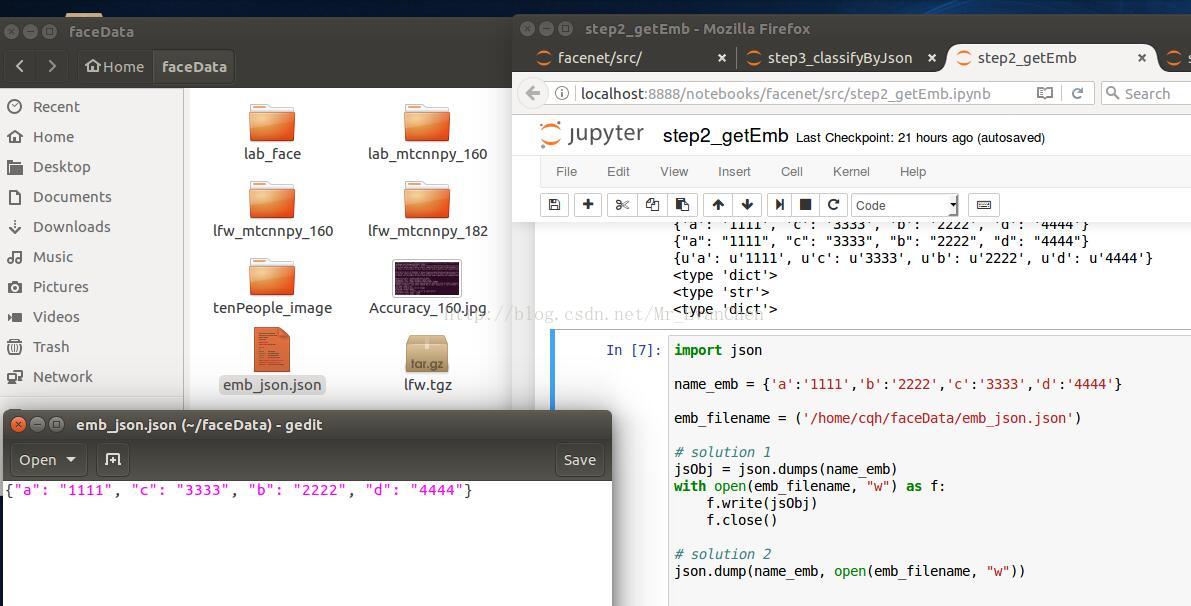Insert cell below using plus icon
The image size is (1191, 606).
(588, 205)
